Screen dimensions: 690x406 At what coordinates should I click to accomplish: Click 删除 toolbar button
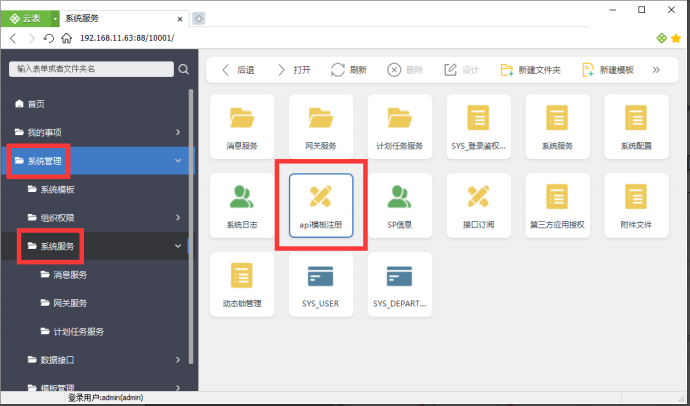click(x=405, y=70)
